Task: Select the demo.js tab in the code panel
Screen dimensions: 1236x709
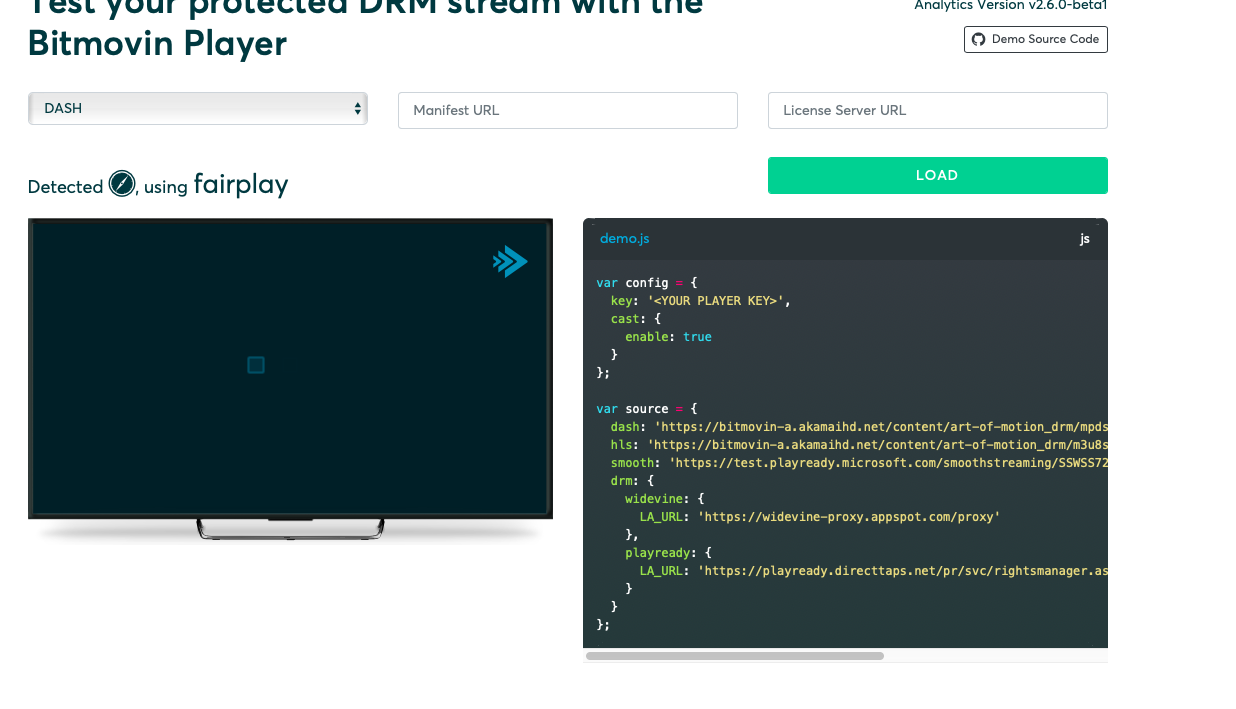Action: pos(624,238)
